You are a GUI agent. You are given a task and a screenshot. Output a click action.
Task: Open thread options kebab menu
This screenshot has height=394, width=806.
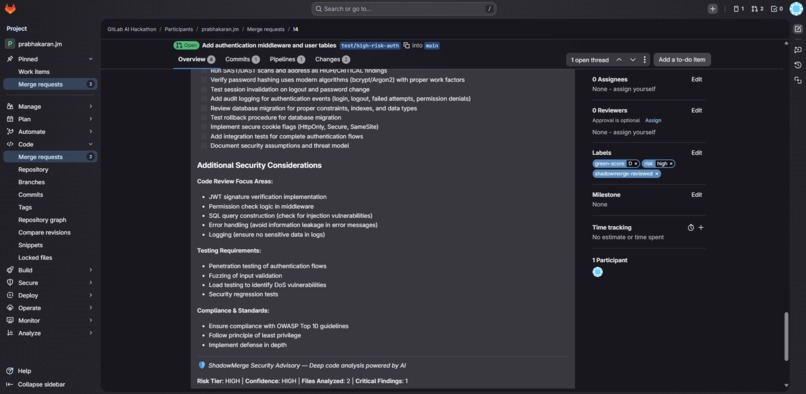click(645, 60)
